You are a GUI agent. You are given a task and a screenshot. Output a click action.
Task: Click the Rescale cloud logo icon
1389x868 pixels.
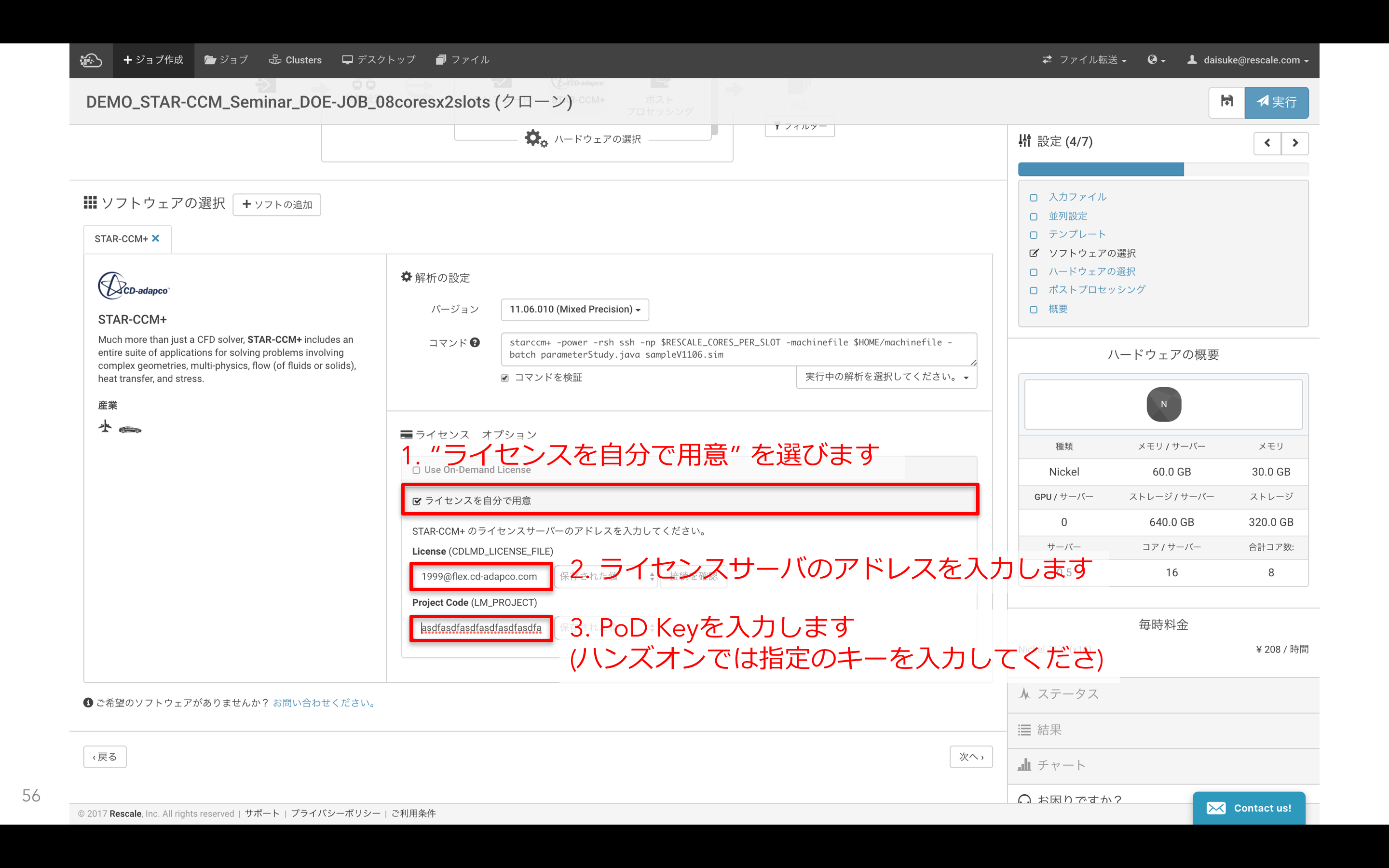click(91, 60)
